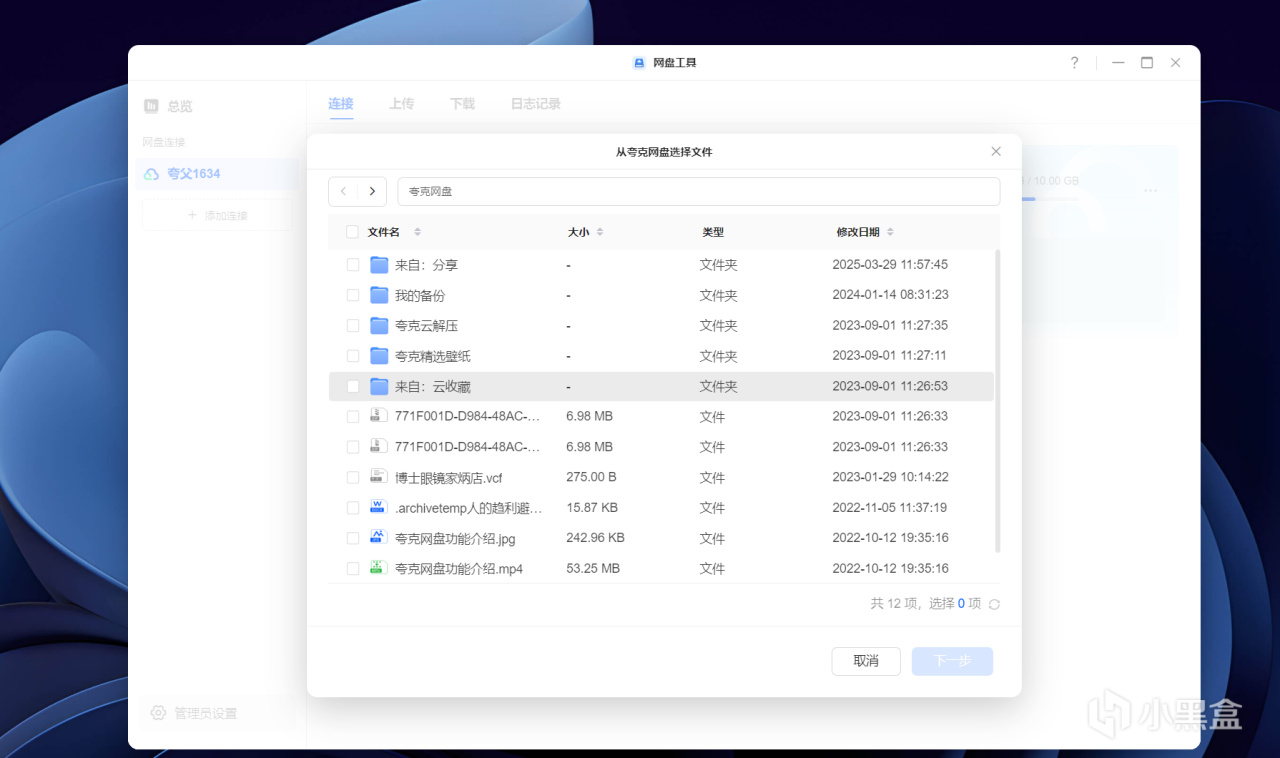This screenshot has width=1280, height=758.
Task: Click the size value 275.00 B
Action: (591, 477)
